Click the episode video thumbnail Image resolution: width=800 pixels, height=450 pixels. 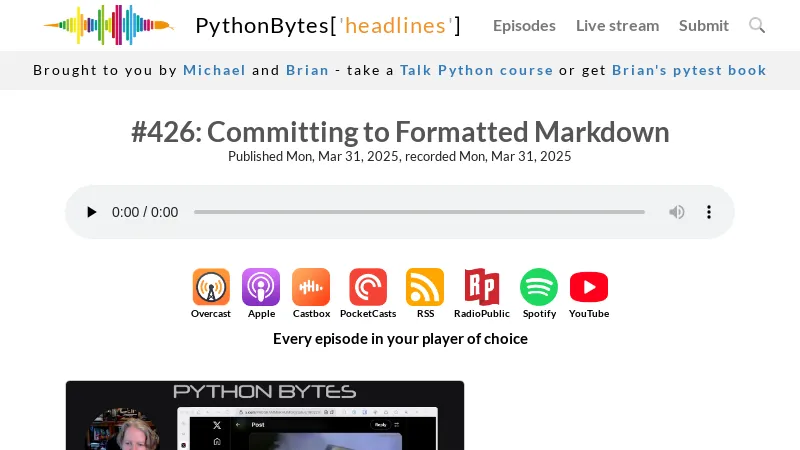tap(265, 415)
